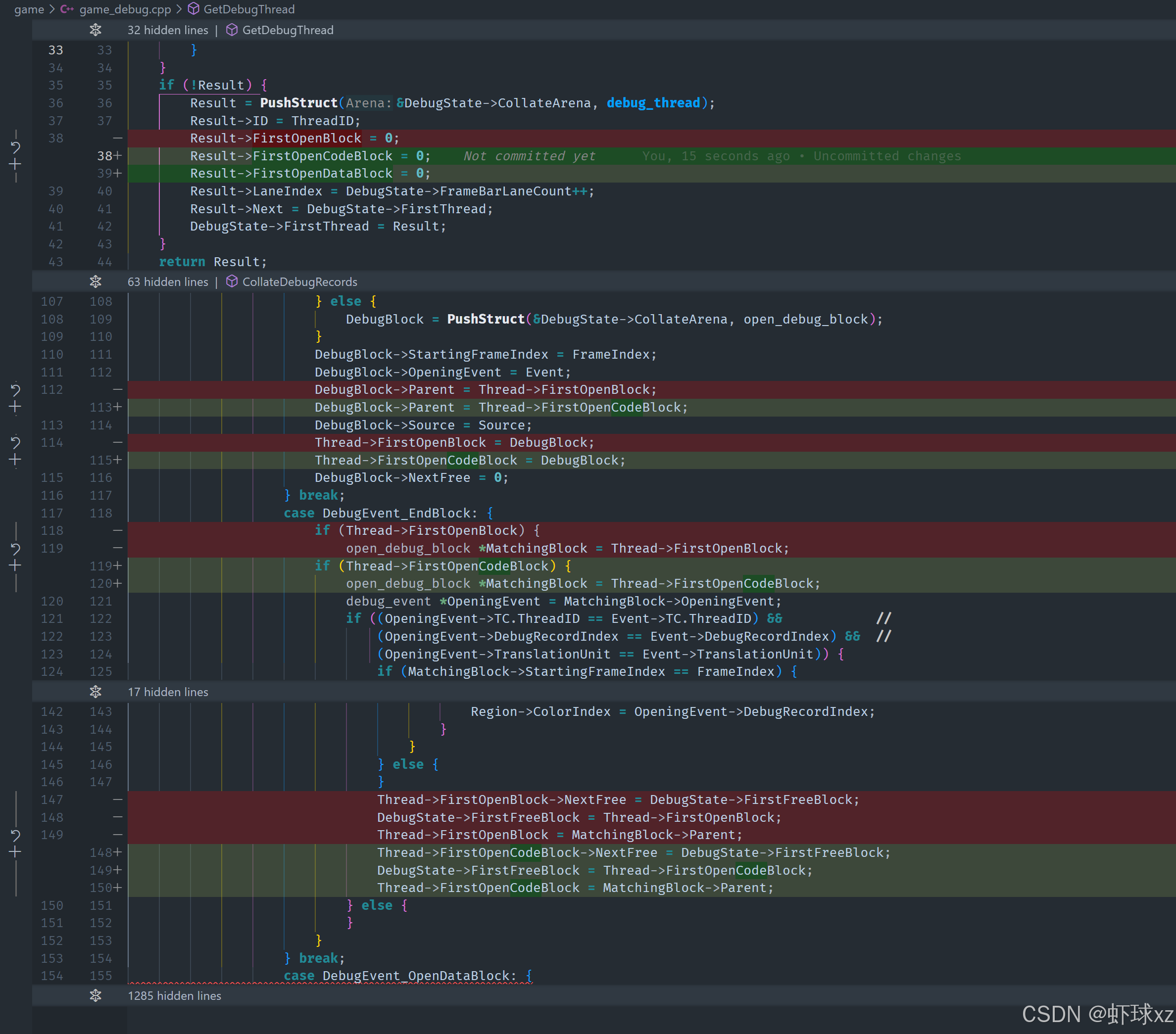
Task: Stage the Thread->FirstOpenCodeBlock = DebugBlock change
Action: point(15,460)
